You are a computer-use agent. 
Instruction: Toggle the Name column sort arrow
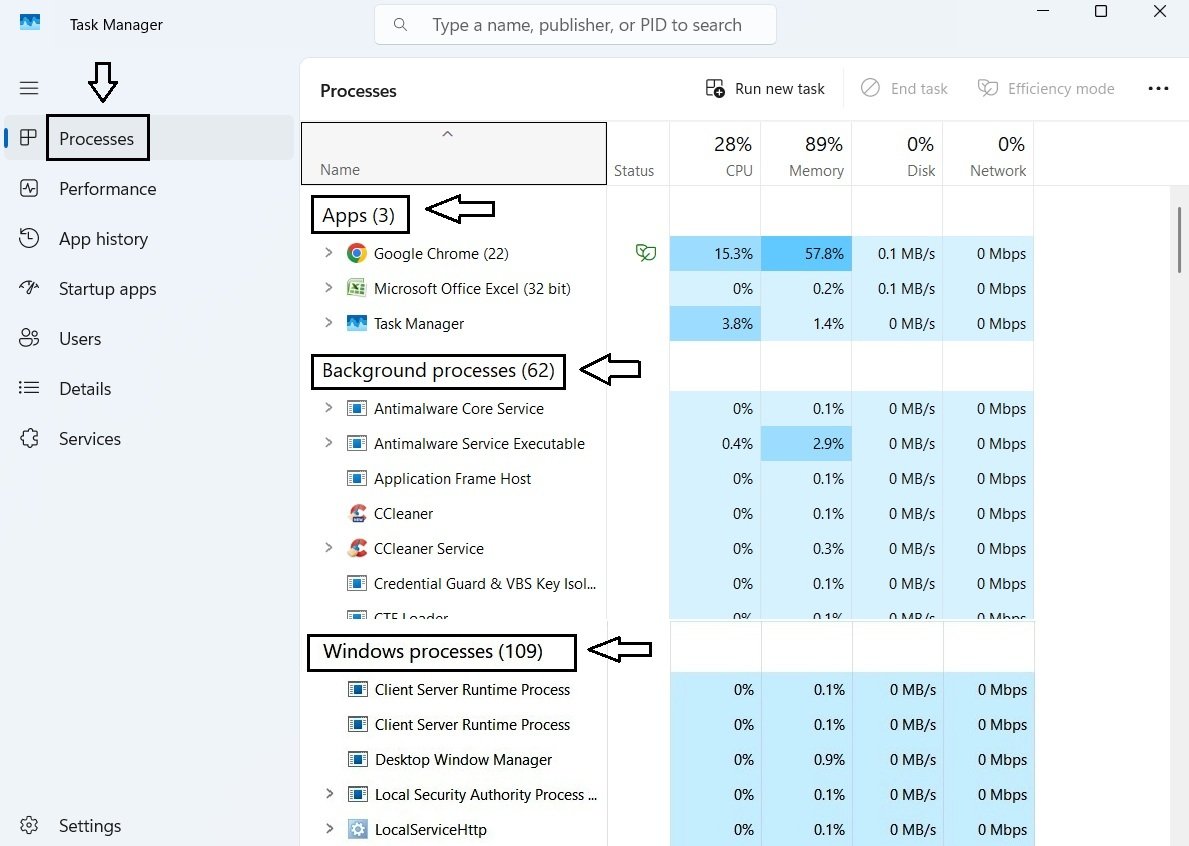point(447,134)
